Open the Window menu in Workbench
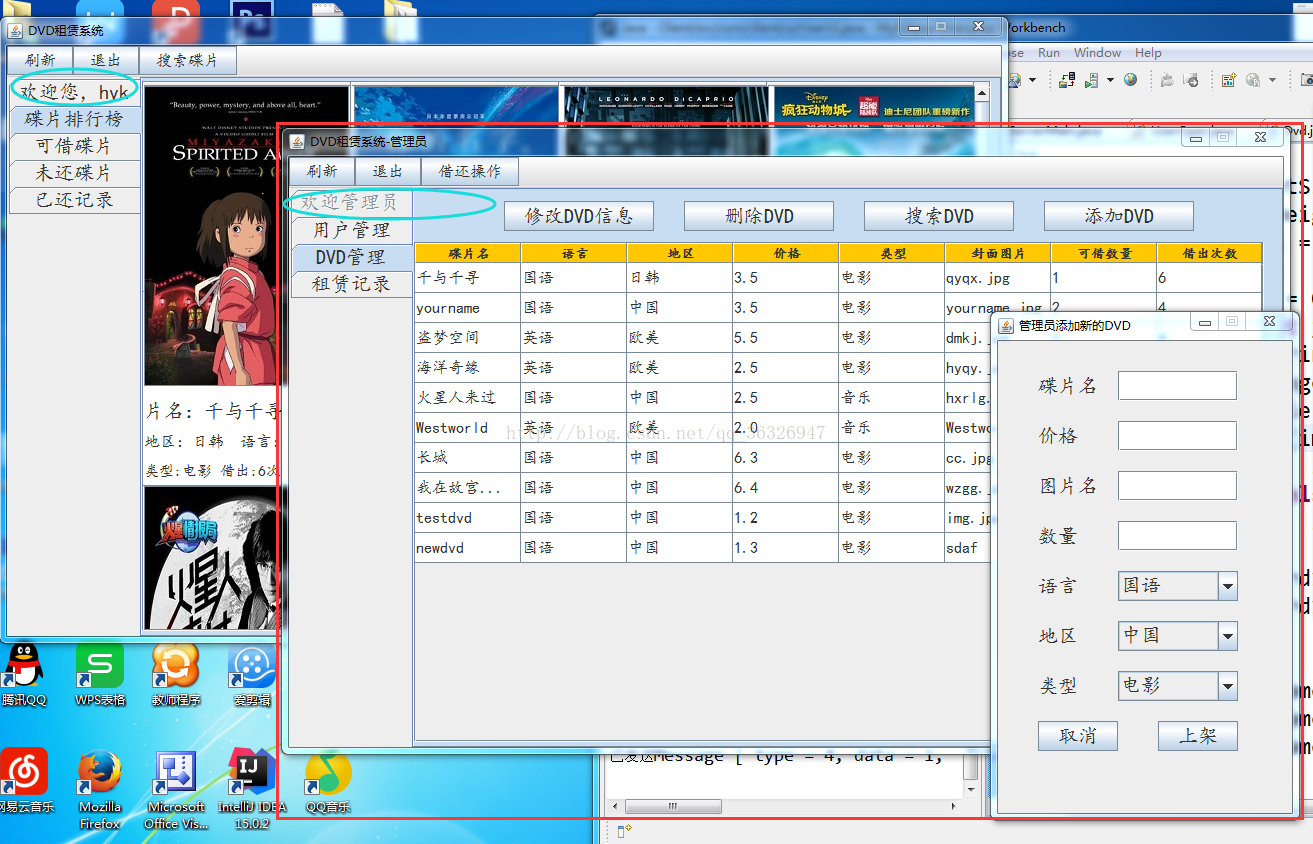This screenshot has height=844, width=1313. (x=1097, y=53)
